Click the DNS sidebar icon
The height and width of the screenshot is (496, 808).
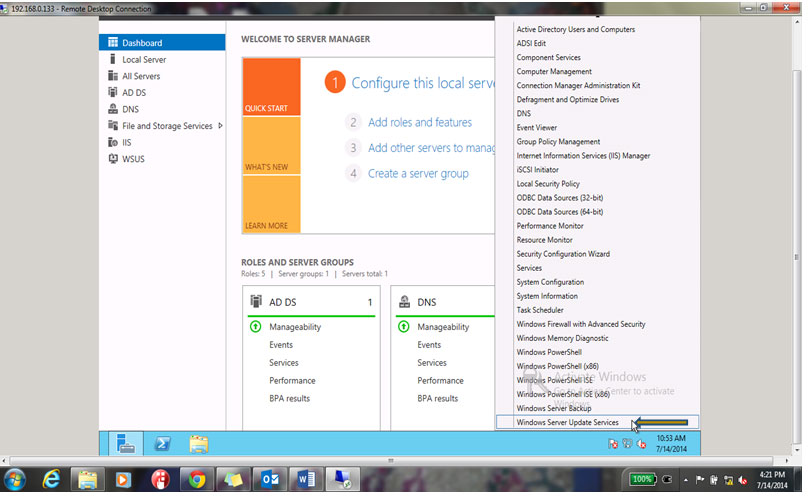[113, 109]
